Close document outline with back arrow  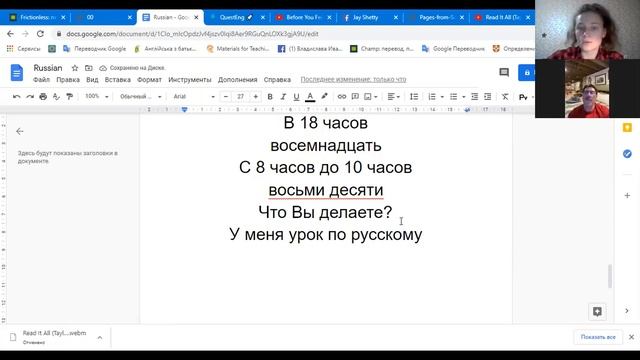(x=20, y=131)
